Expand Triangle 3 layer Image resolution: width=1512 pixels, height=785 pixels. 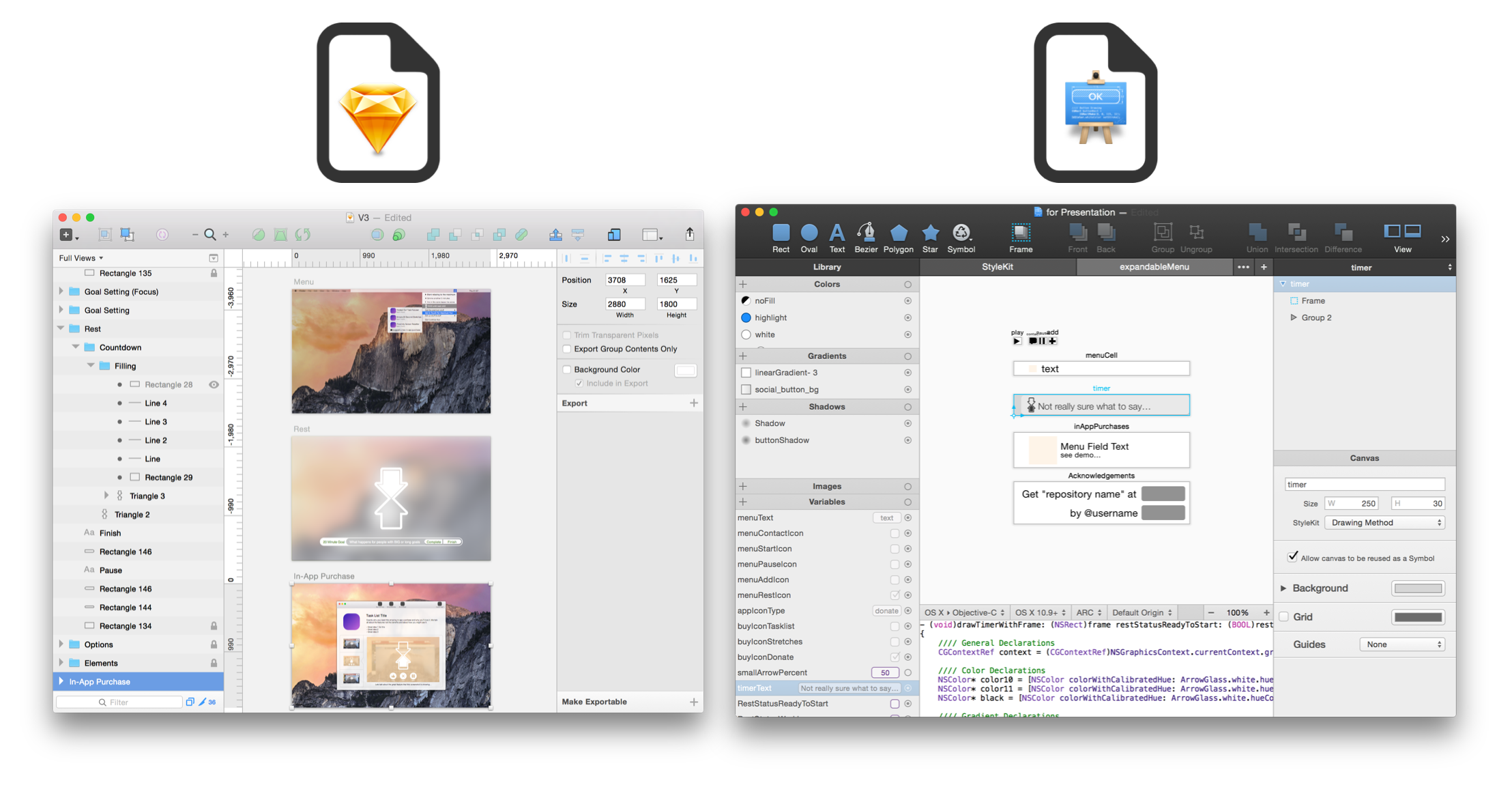coord(106,496)
